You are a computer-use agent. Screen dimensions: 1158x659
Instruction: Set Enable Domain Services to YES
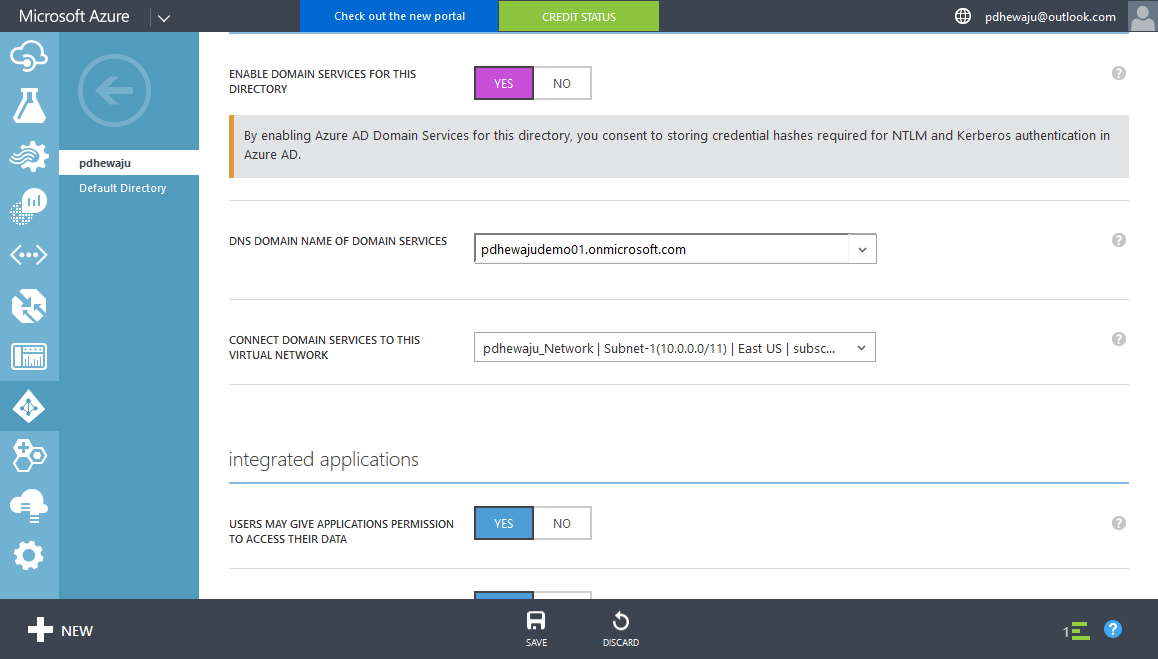point(504,83)
